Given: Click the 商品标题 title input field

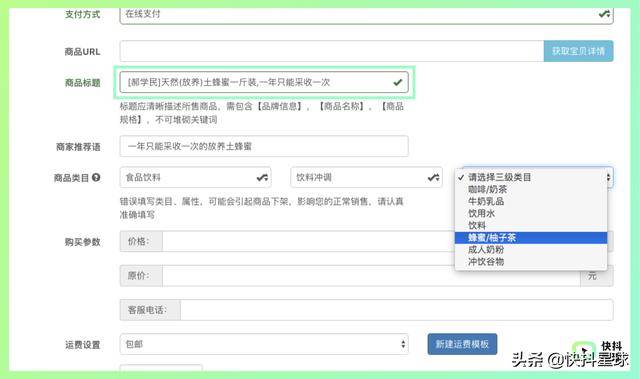Looking at the screenshot, I should 264,82.
